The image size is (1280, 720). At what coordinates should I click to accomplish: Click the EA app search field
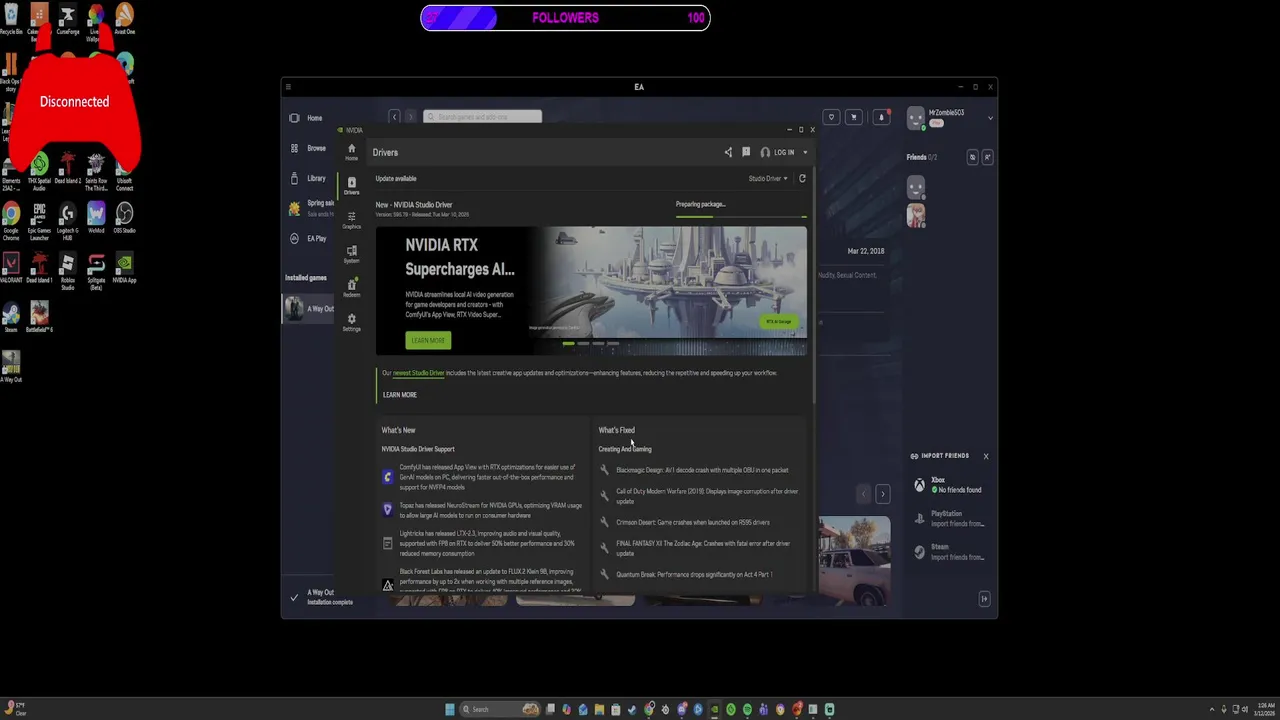[x=482, y=117]
